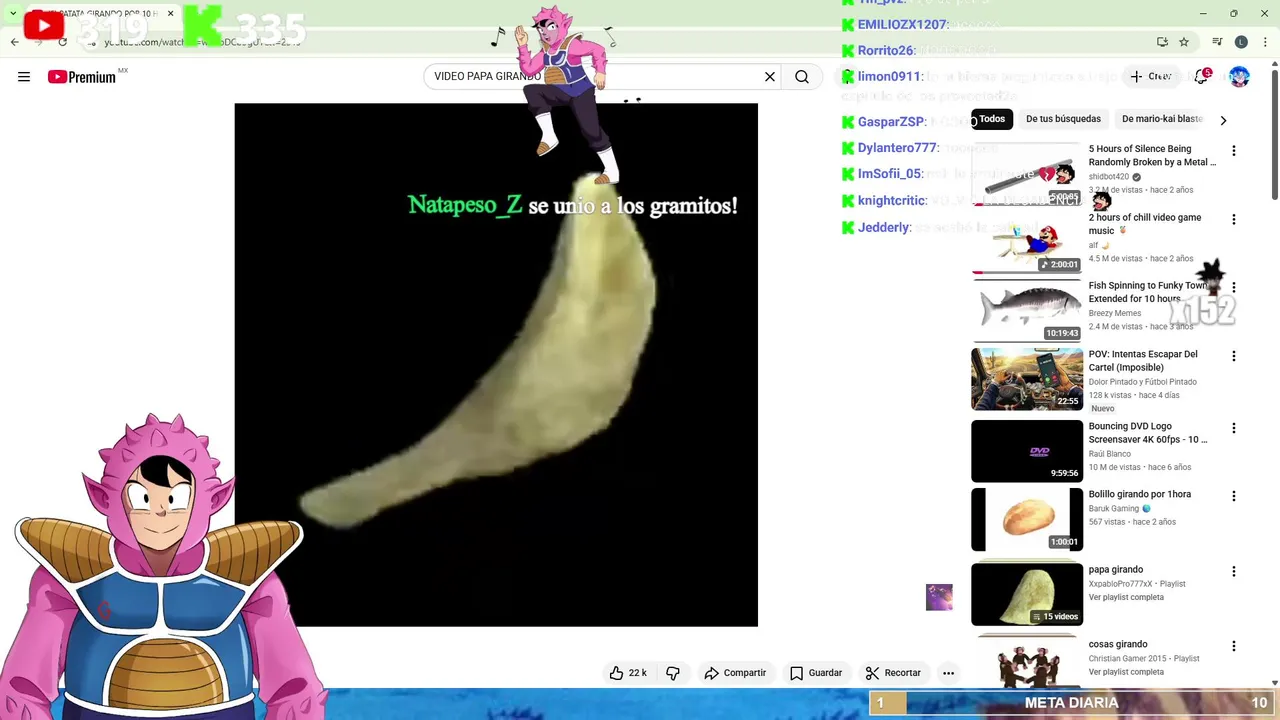This screenshot has height=720, width=1280.
Task: Click the knightcritic chat name
Action: coord(891,201)
